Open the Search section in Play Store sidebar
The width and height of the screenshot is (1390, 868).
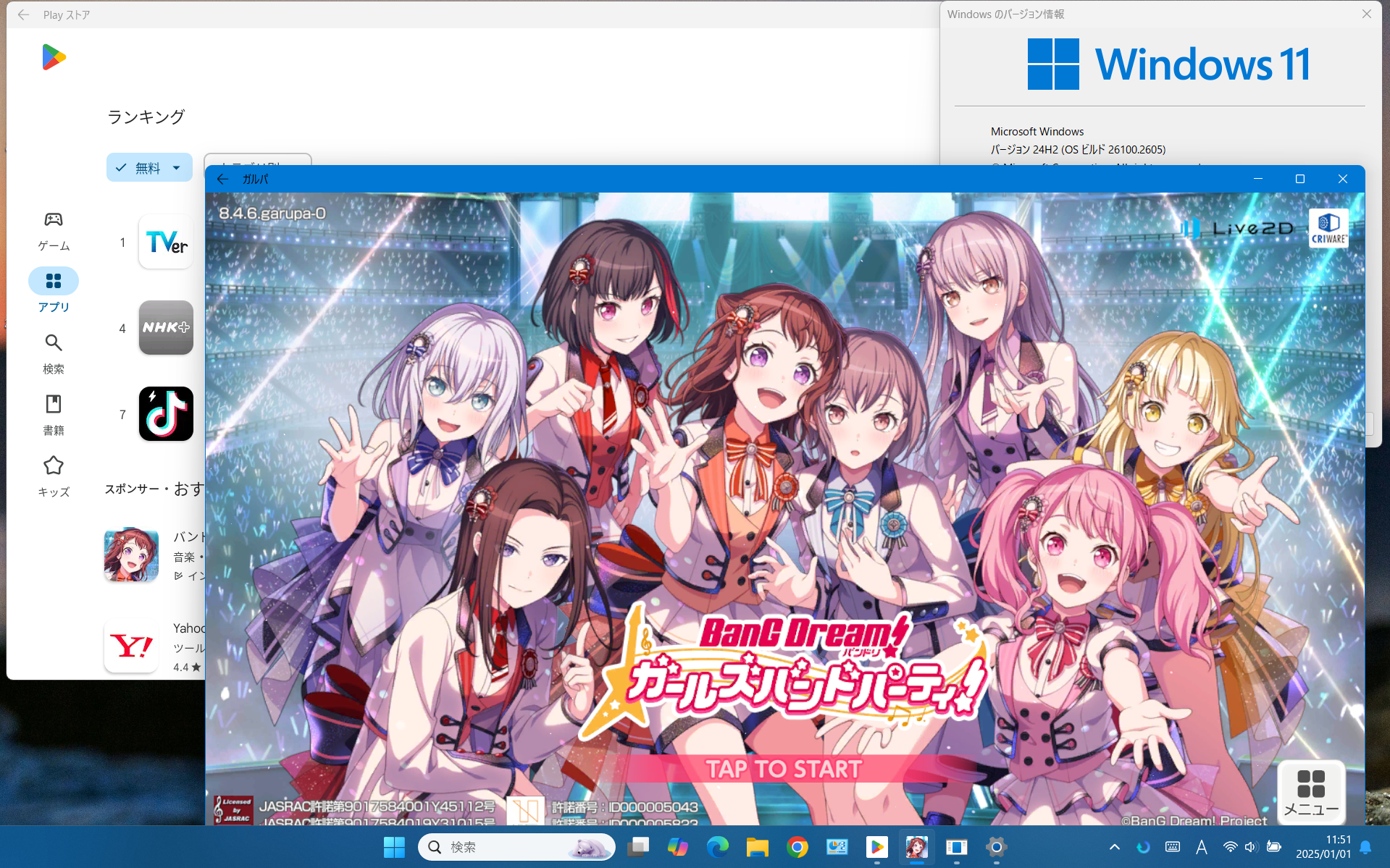tap(54, 354)
